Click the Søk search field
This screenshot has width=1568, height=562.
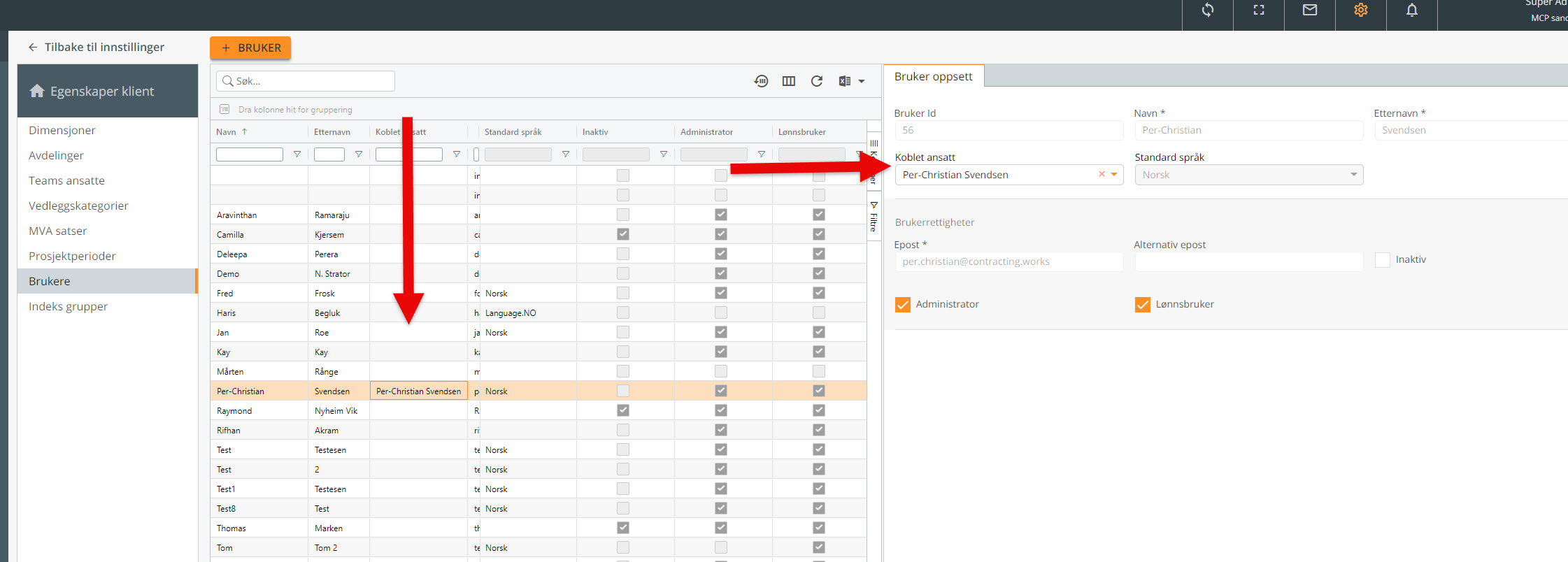tap(306, 81)
